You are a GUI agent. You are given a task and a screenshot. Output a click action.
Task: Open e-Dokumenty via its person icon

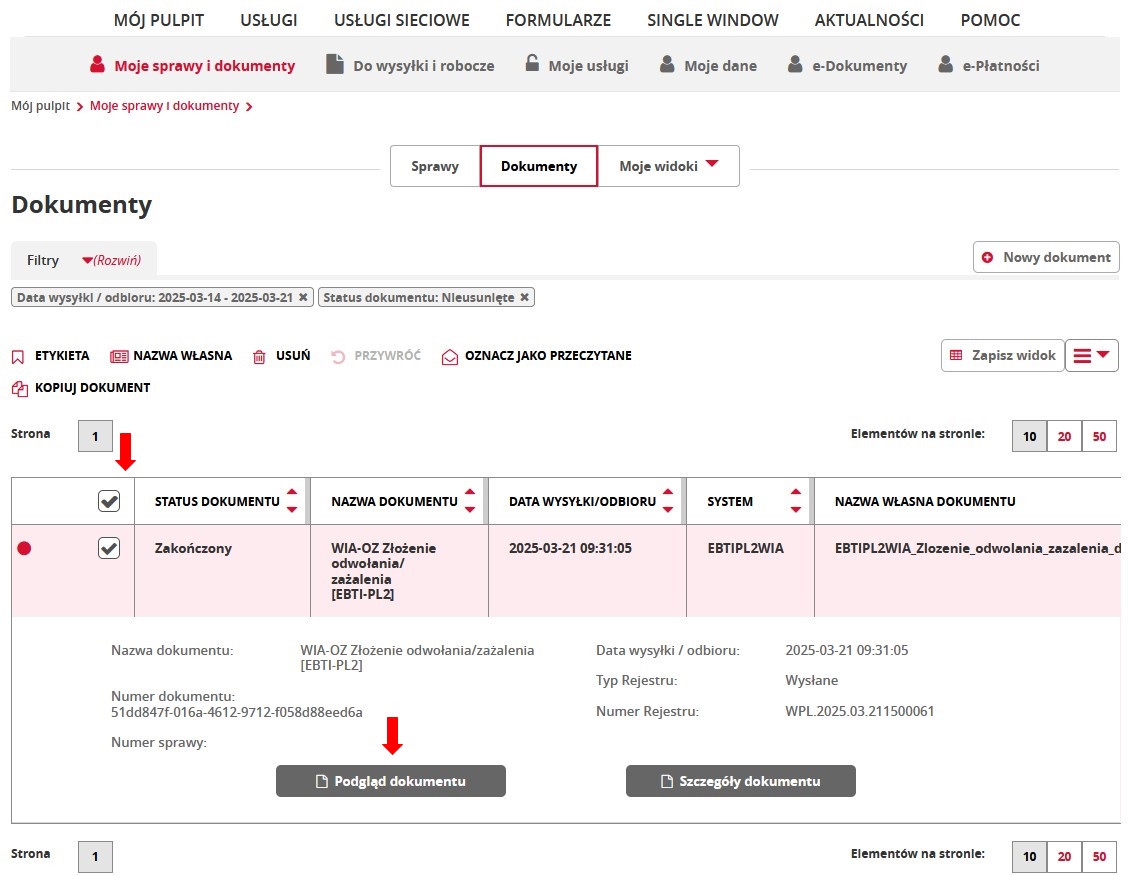(x=797, y=64)
